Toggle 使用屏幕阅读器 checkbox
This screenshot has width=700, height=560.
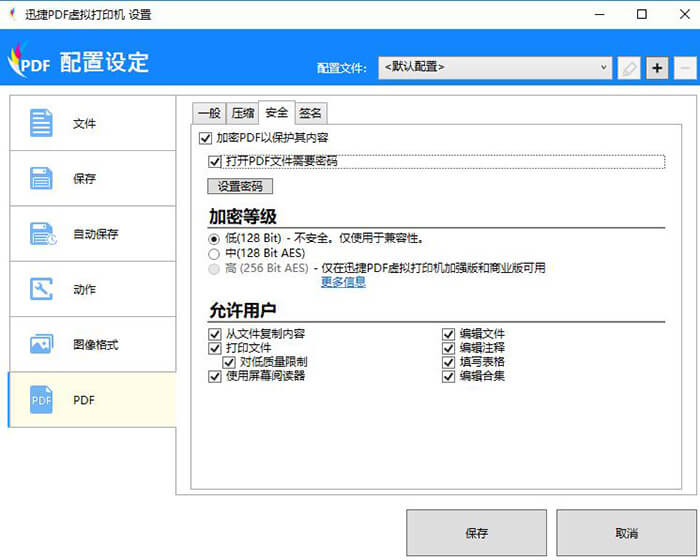215,376
